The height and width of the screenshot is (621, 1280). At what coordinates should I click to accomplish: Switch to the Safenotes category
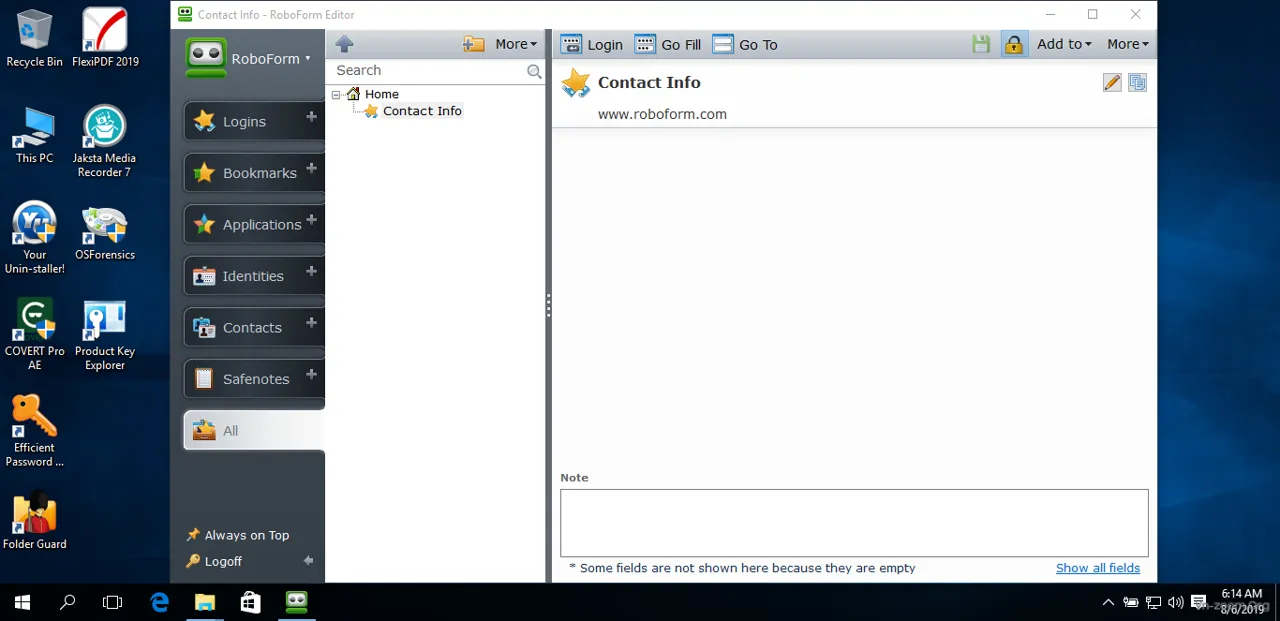click(254, 379)
